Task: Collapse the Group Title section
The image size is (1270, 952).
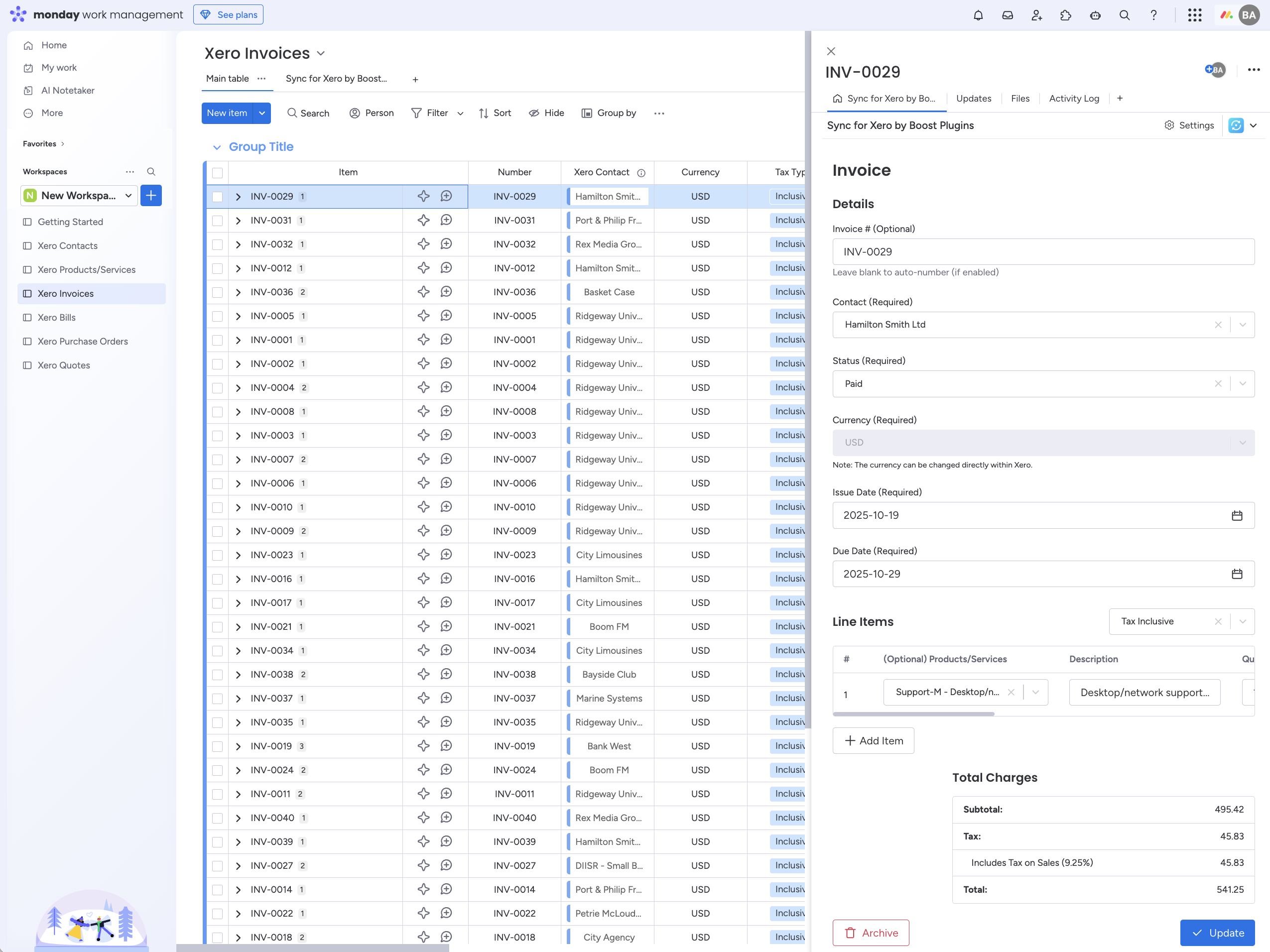Action: coord(217,147)
